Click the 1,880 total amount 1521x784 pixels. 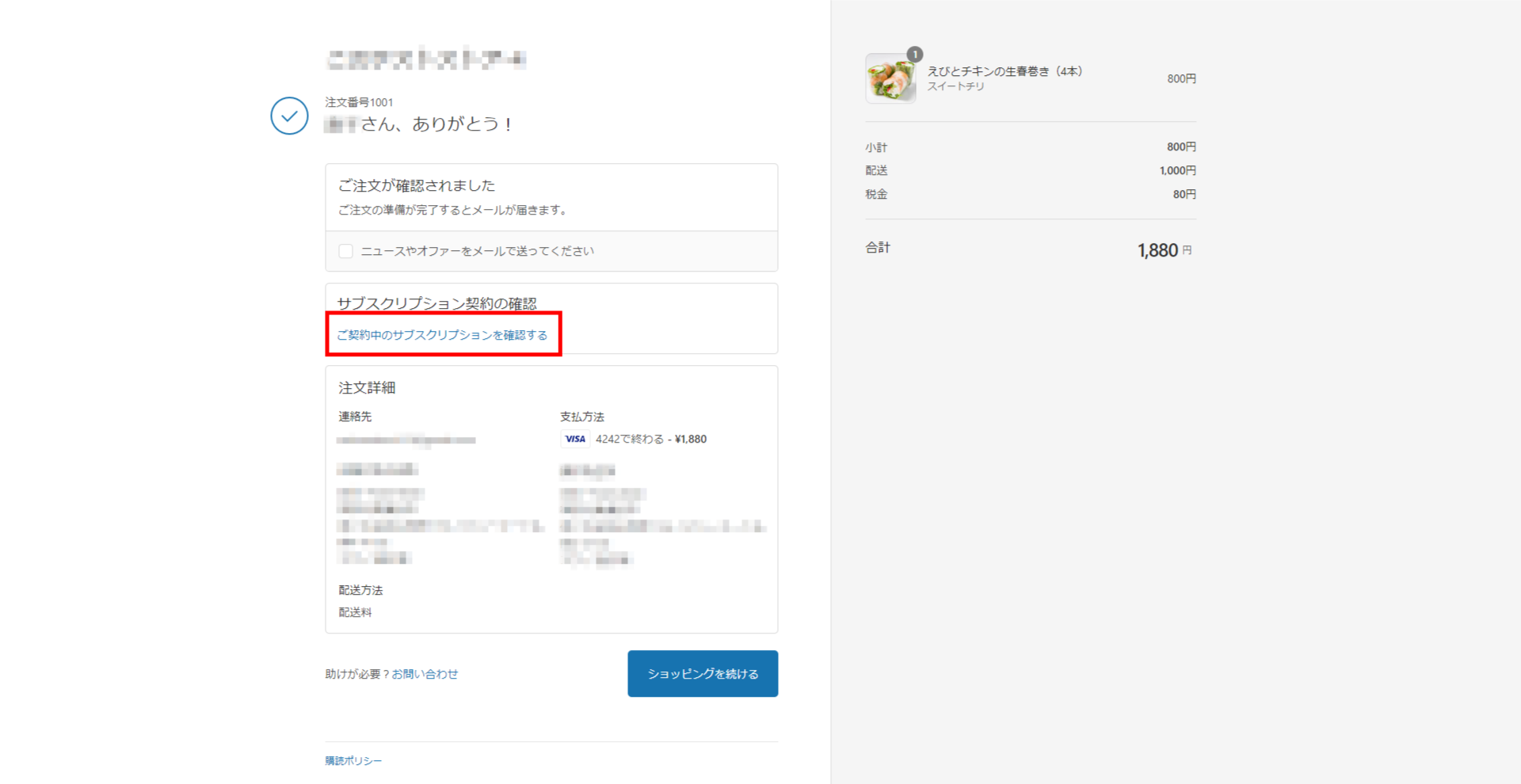[1157, 250]
